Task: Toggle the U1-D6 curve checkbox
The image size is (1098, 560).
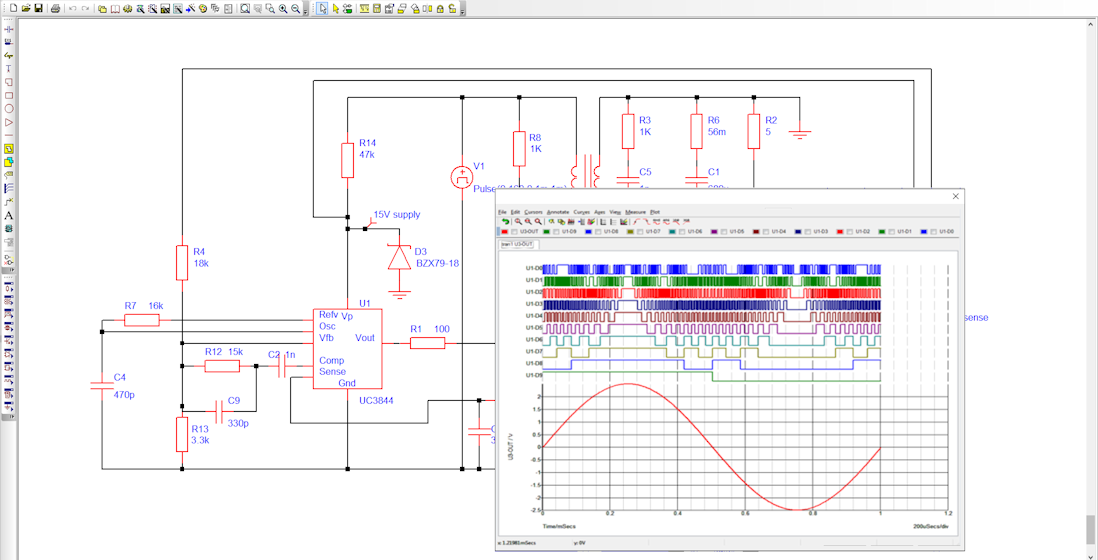Action: pyautogui.click(x=682, y=232)
